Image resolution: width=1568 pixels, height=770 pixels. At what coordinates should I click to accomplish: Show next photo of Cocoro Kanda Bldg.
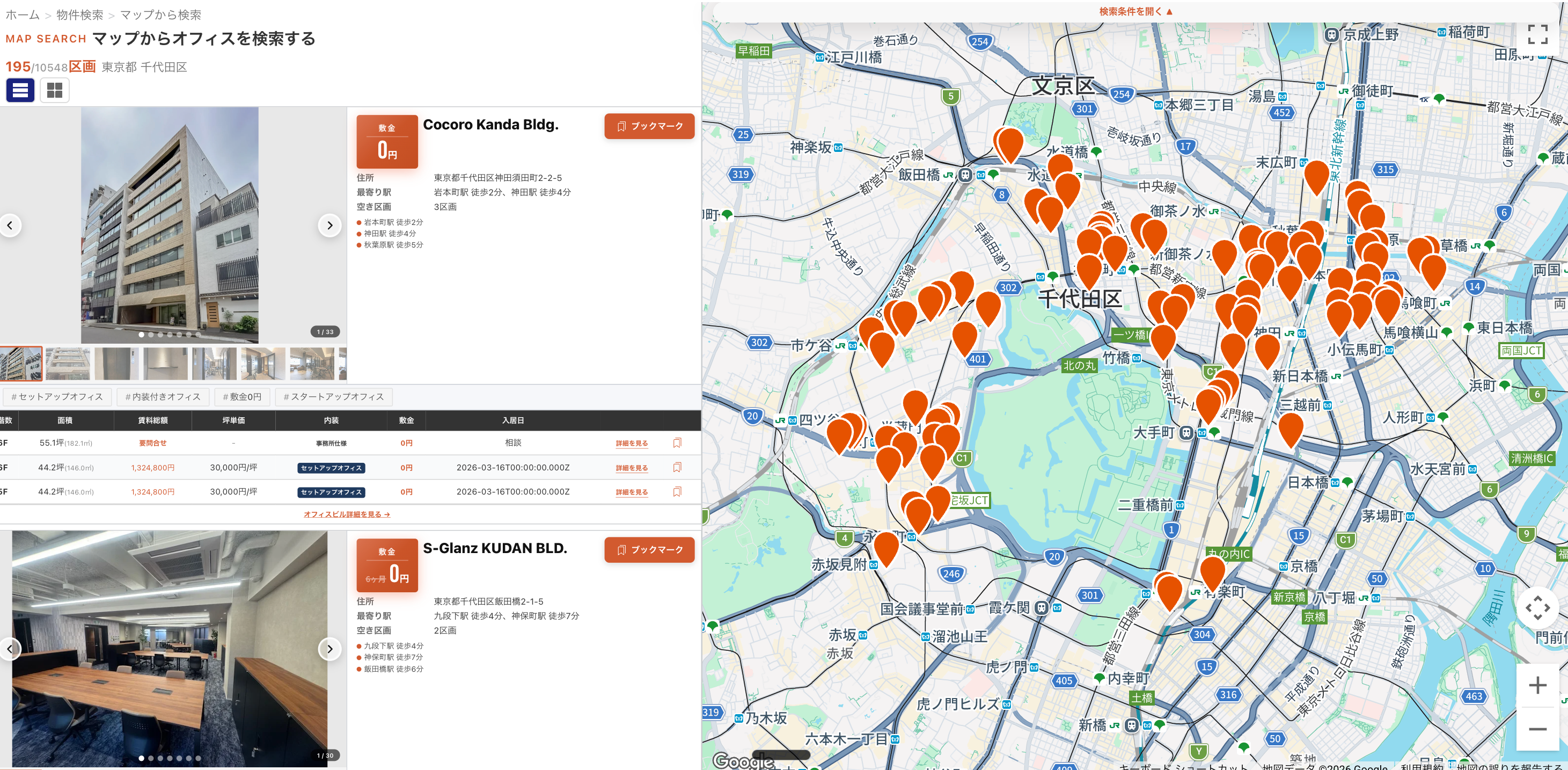point(329,226)
